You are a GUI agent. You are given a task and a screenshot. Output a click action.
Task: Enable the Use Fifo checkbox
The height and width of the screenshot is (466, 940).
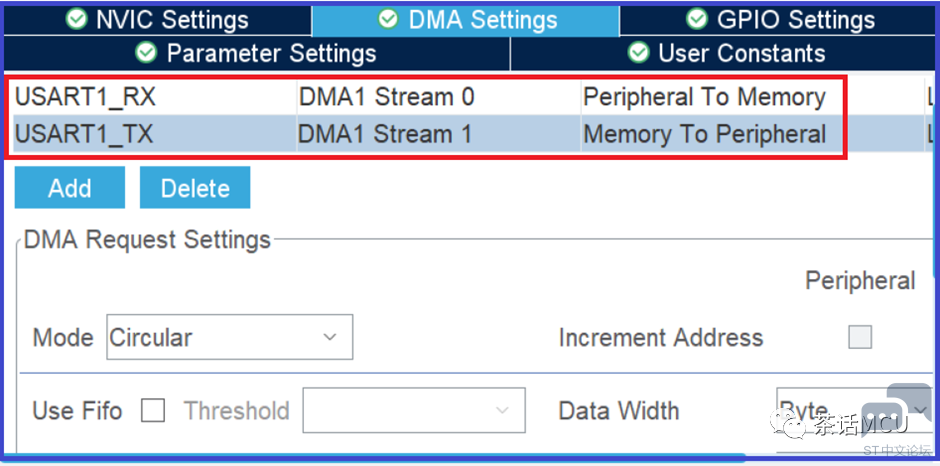coord(153,411)
